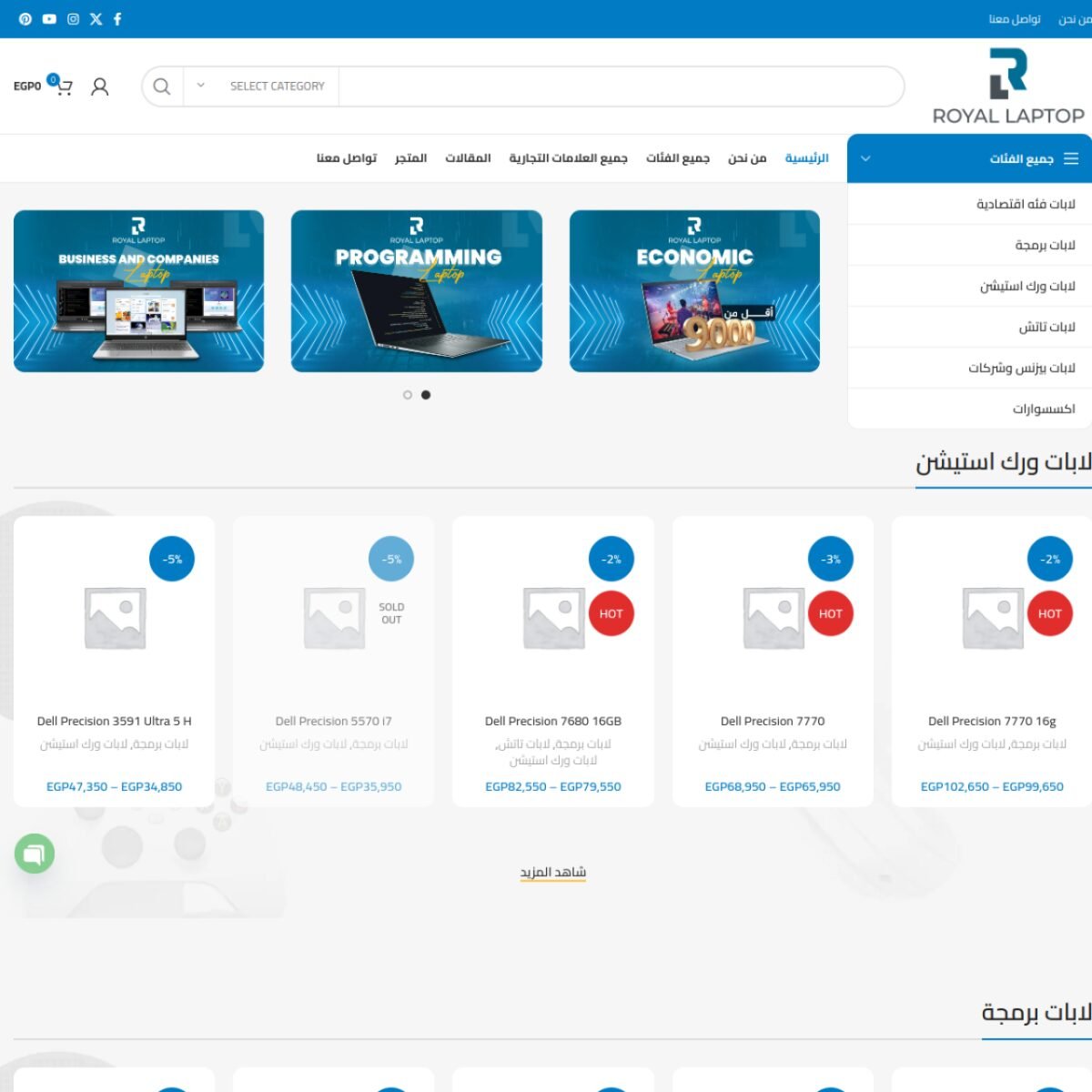This screenshot has width=1092, height=1092.
Task: Click the hamburger icon beside جميع الفئات
Action: tap(1071, 158)
